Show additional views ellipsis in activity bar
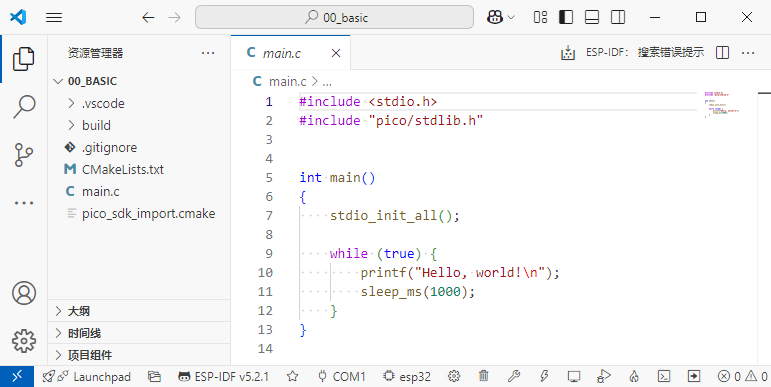This screenshot has height=387, width=771. coord(24,203)
